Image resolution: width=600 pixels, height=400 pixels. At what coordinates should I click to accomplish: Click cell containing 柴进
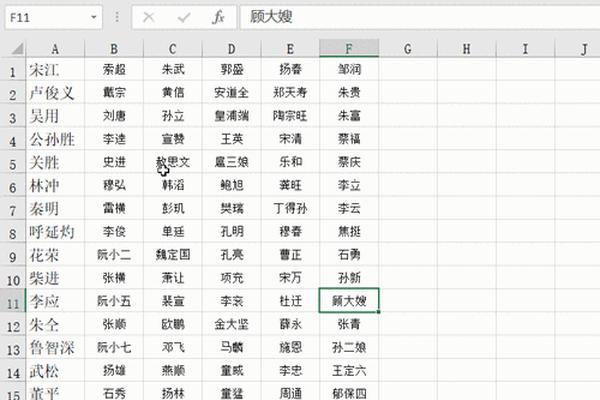pyautogui.click(x=55, y=278)
